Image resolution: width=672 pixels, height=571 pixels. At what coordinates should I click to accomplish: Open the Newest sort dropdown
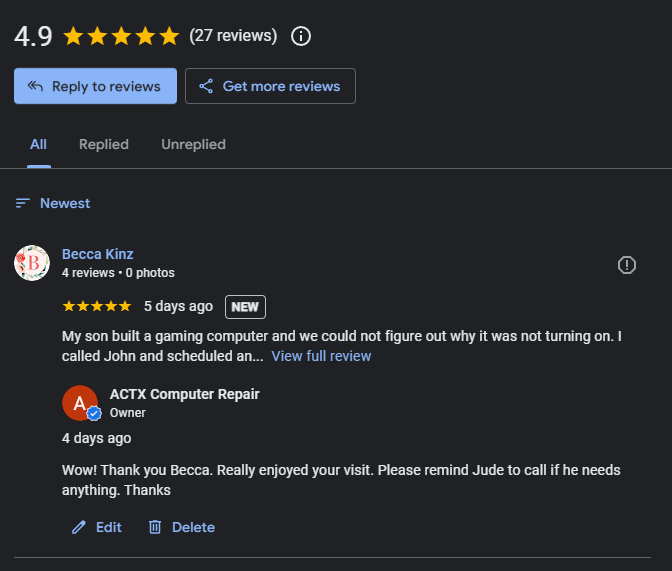click(53, 203)
